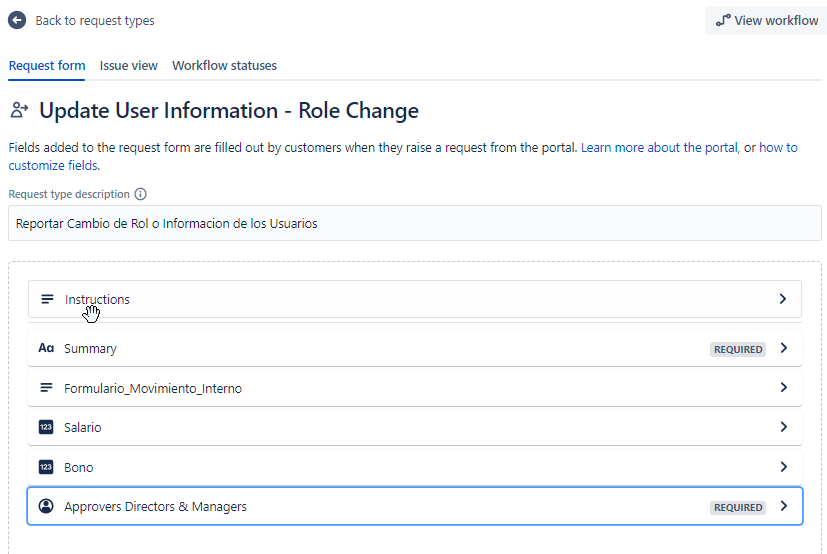The width and height of the screenshot is (827, 554).
Task: Click the View workflow button
Action: tap(766, 20)
